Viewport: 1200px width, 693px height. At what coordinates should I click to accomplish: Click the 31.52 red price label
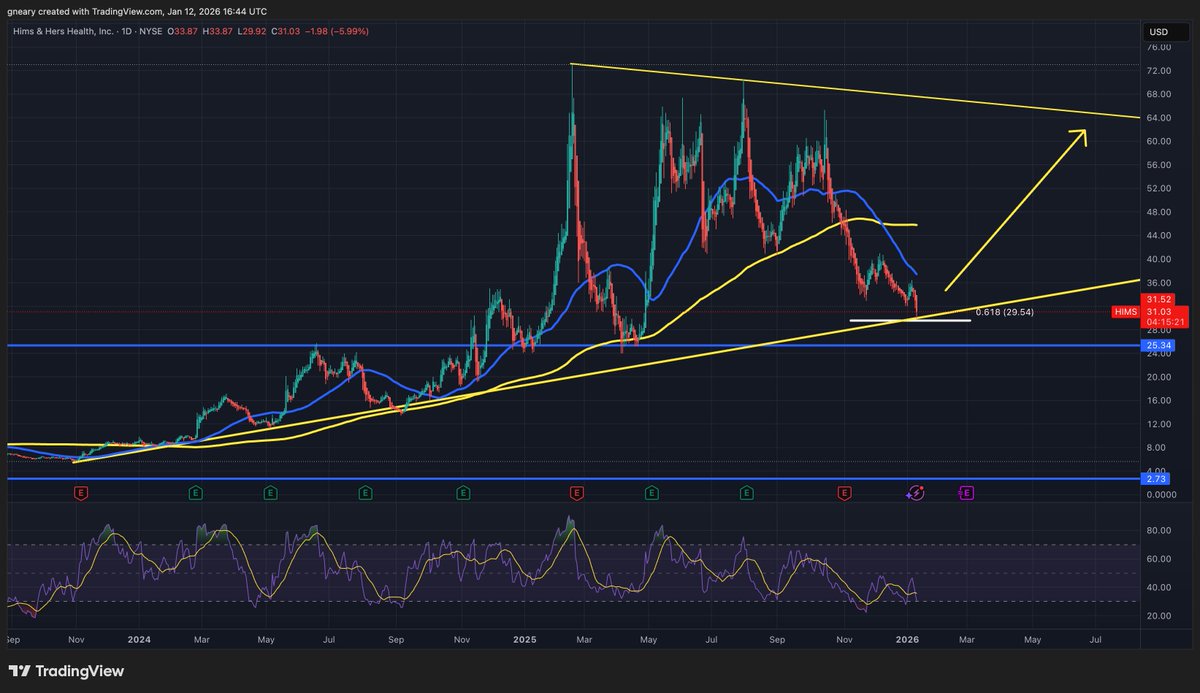[1158, 299]
